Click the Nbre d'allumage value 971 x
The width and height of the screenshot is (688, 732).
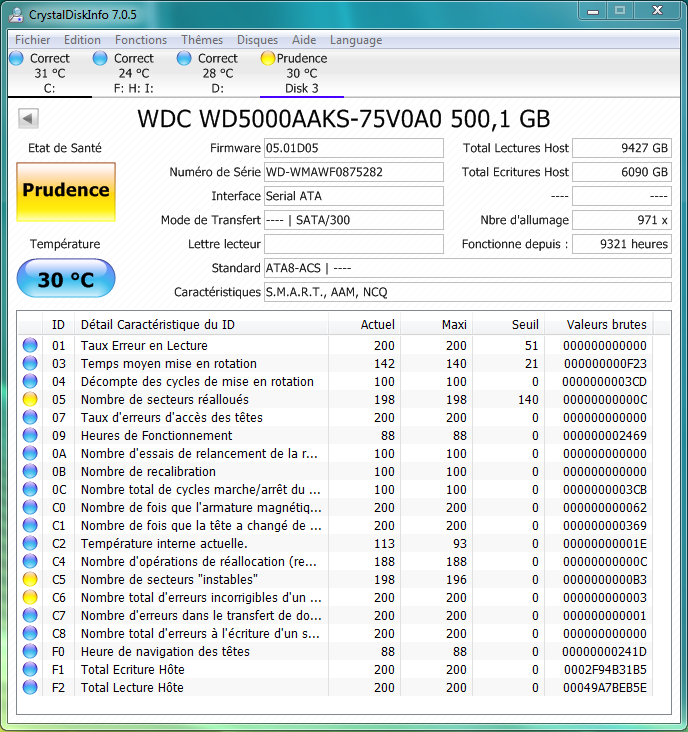pyautogui.click(x=622, y=220)
